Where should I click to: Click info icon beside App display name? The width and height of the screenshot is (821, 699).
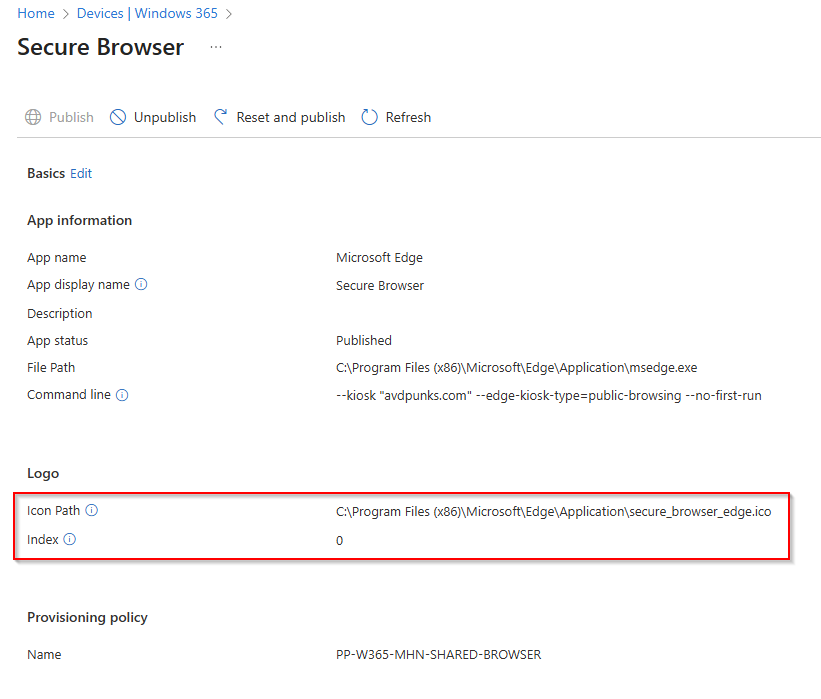coord(141,285)
